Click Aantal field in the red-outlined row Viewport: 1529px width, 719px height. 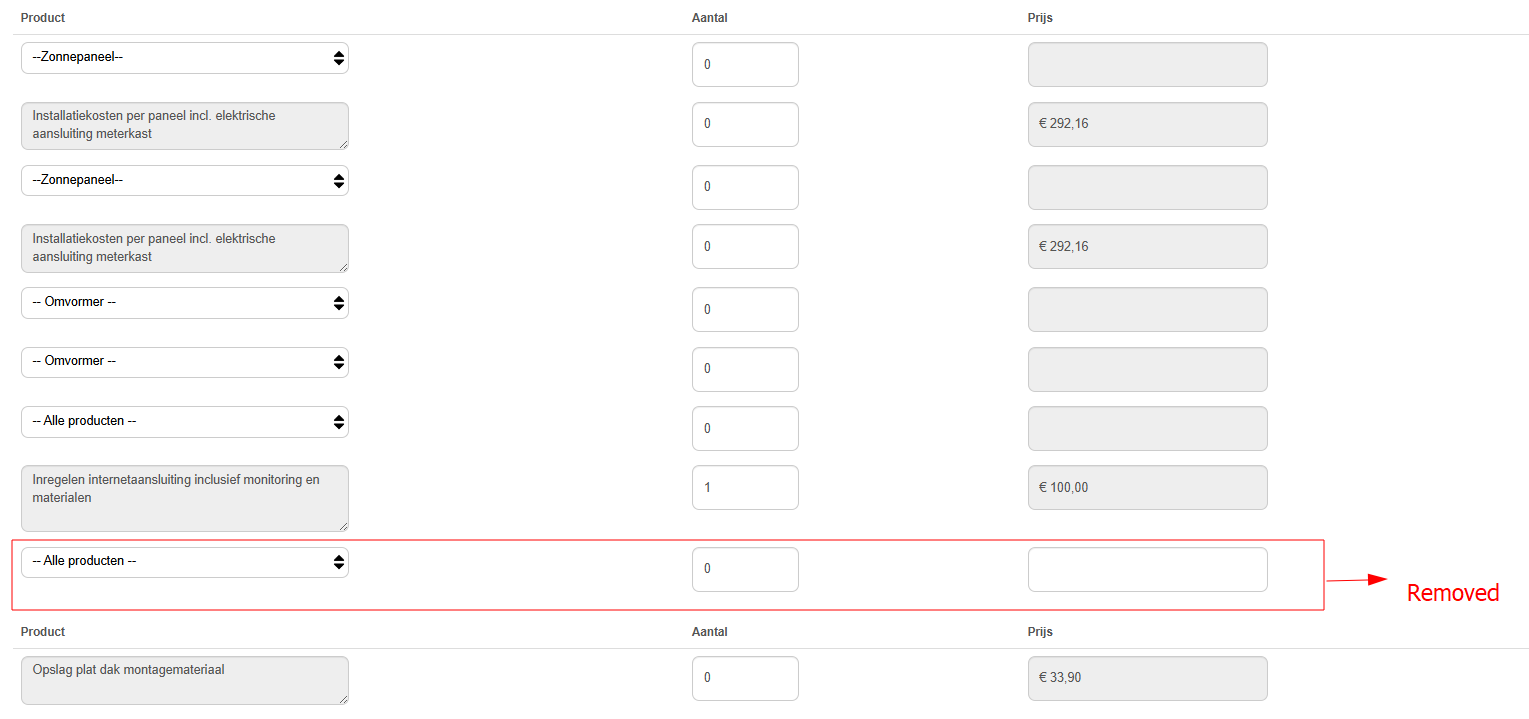click(744, 569)
